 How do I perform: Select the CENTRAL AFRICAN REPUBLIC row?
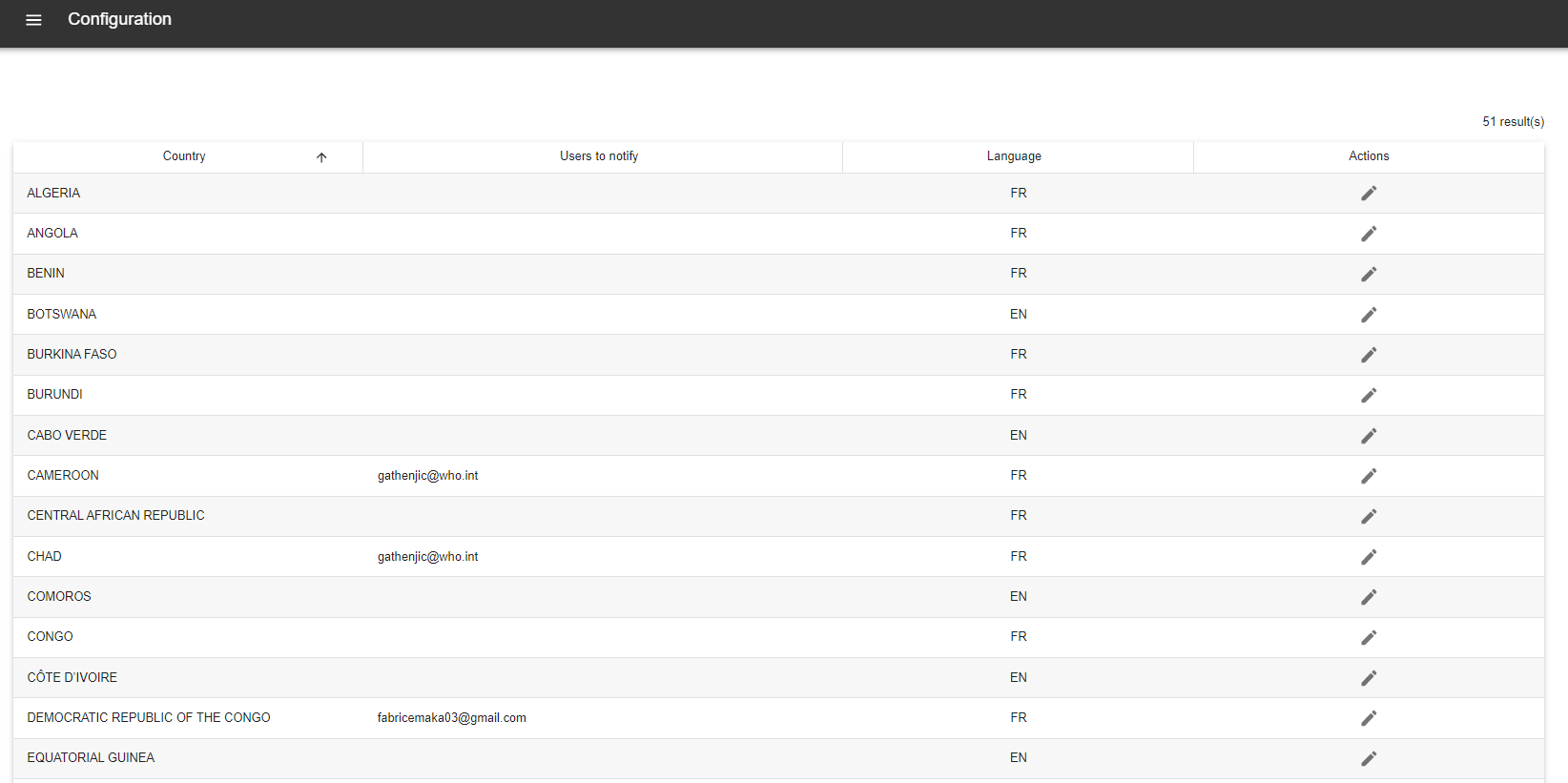[x=115, y=516]
